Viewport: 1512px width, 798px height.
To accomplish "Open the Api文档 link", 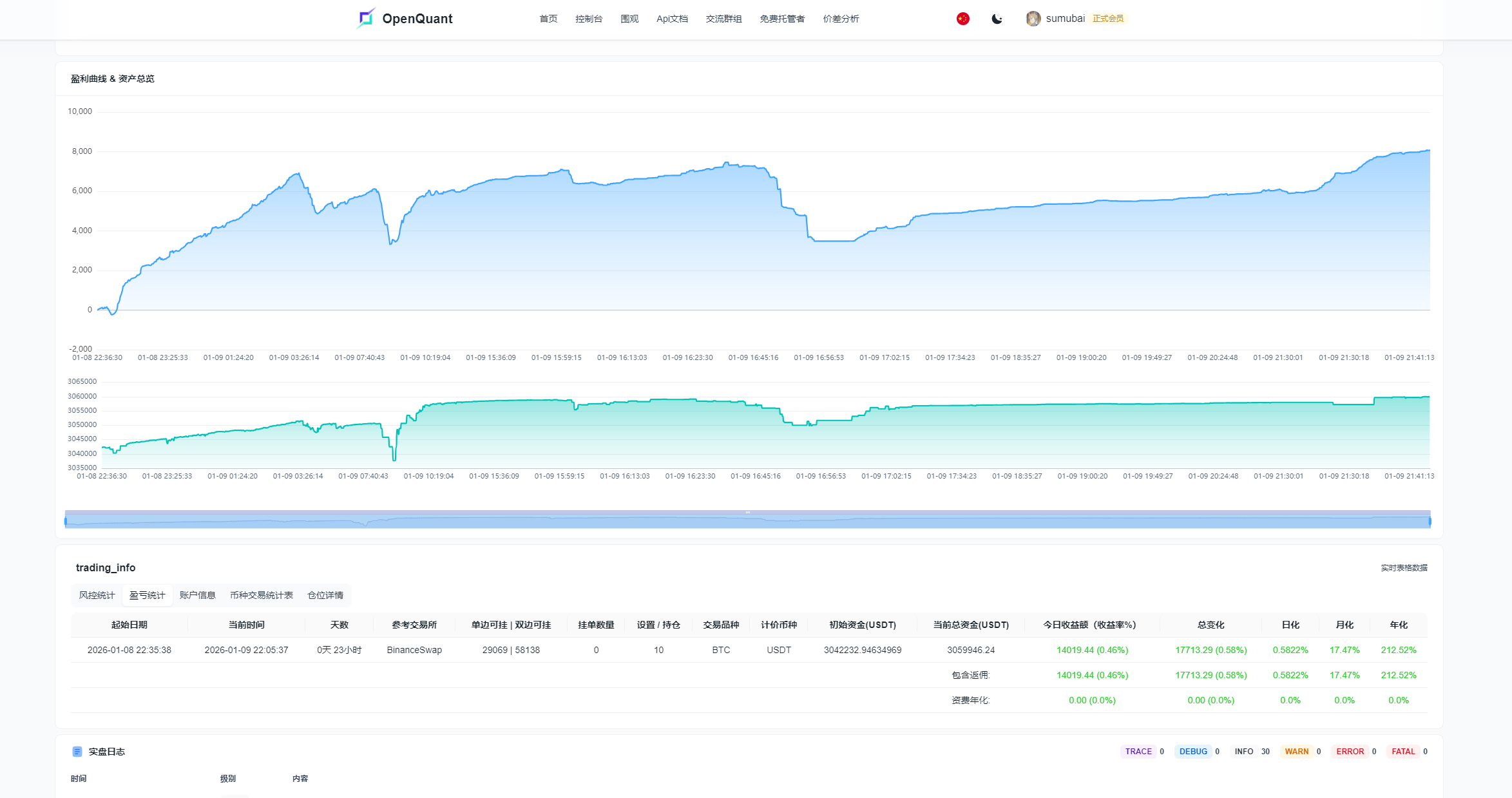I will 672,19.
